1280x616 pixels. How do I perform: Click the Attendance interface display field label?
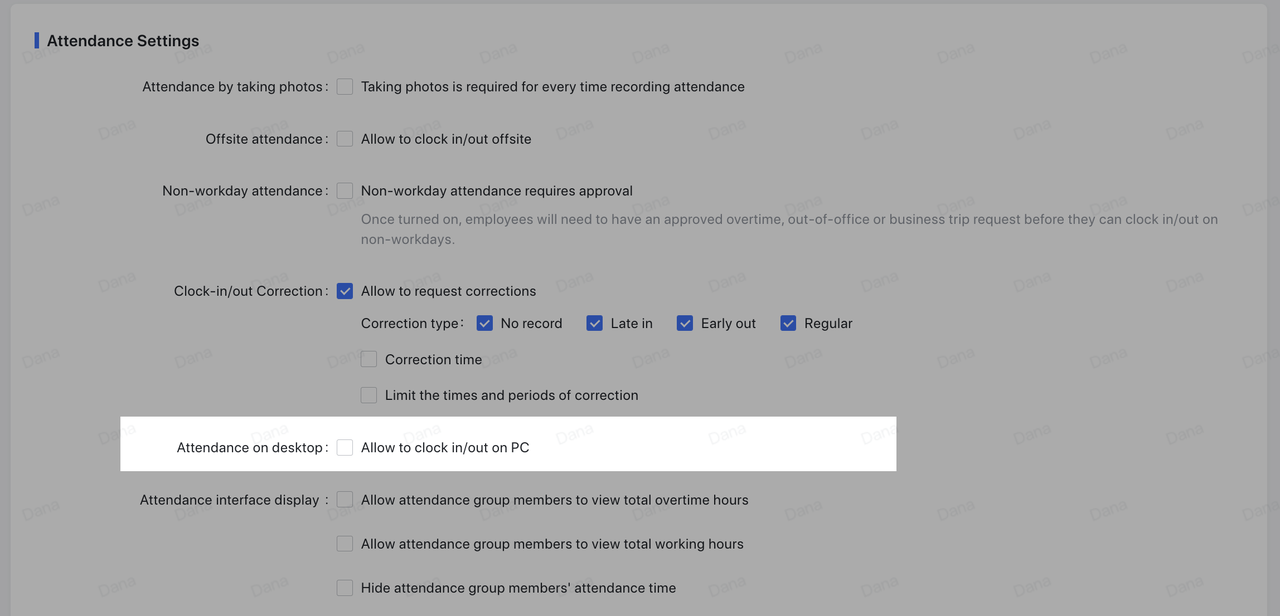coord(230,499)
